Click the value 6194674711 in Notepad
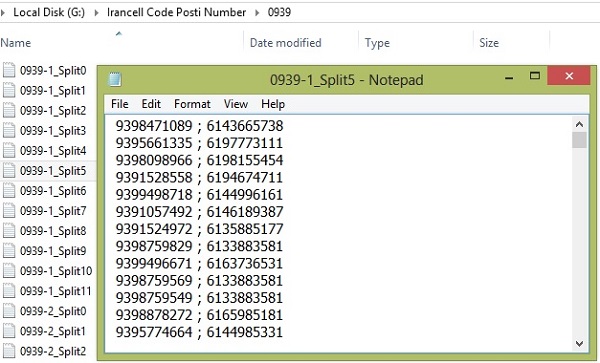Viewport: 600px width, 363px height. click(245, 177)
